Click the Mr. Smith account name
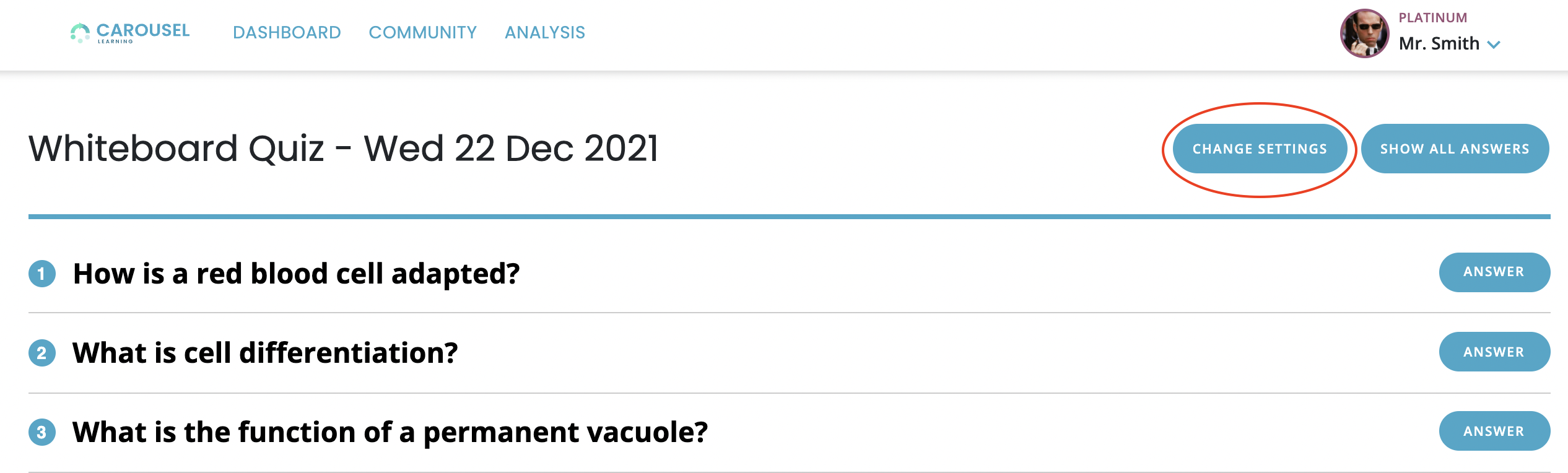This screenshot has height=473, width=1568. (1439, 44)
